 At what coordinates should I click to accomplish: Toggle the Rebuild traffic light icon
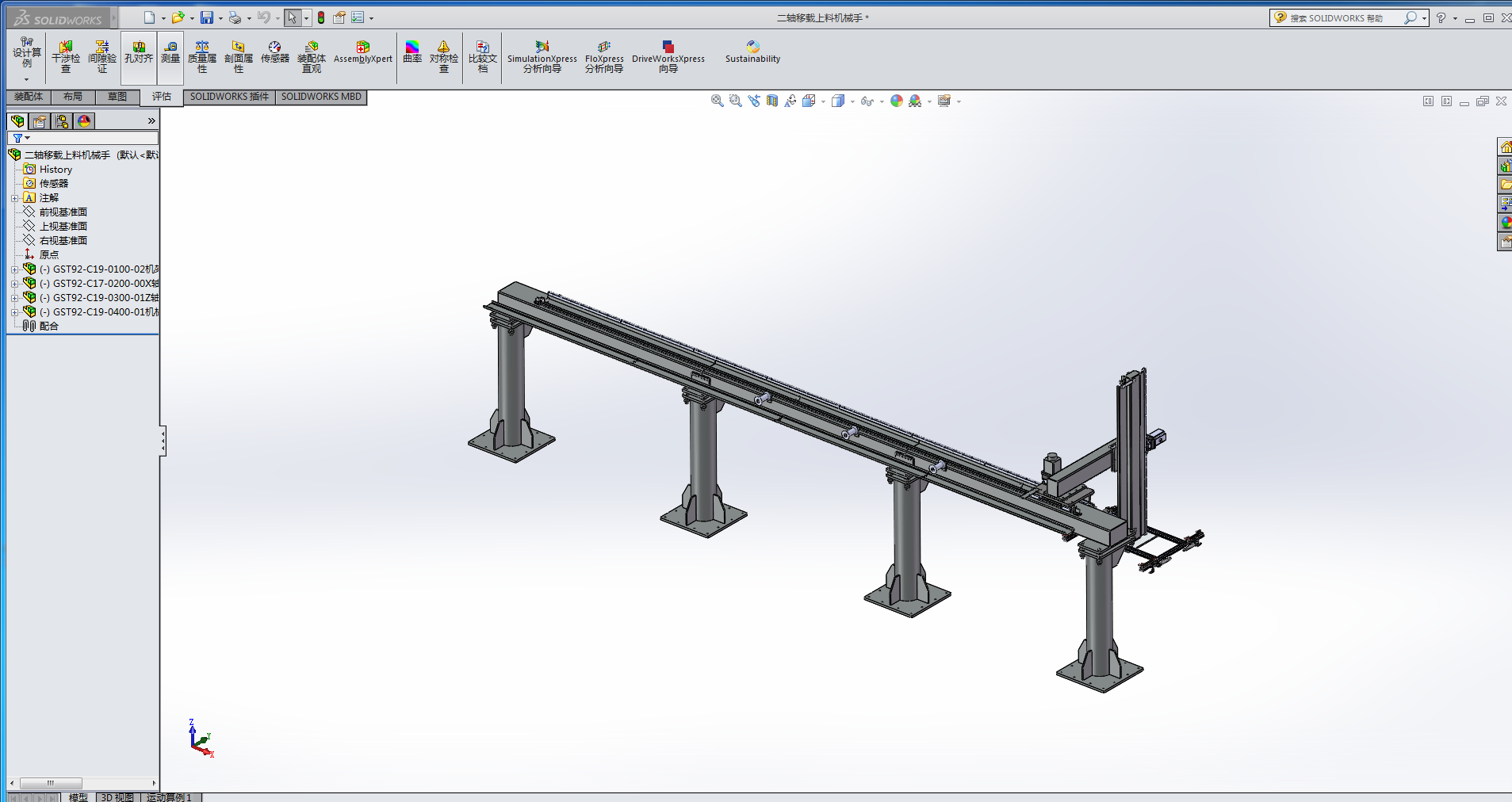tap(321, 17)
